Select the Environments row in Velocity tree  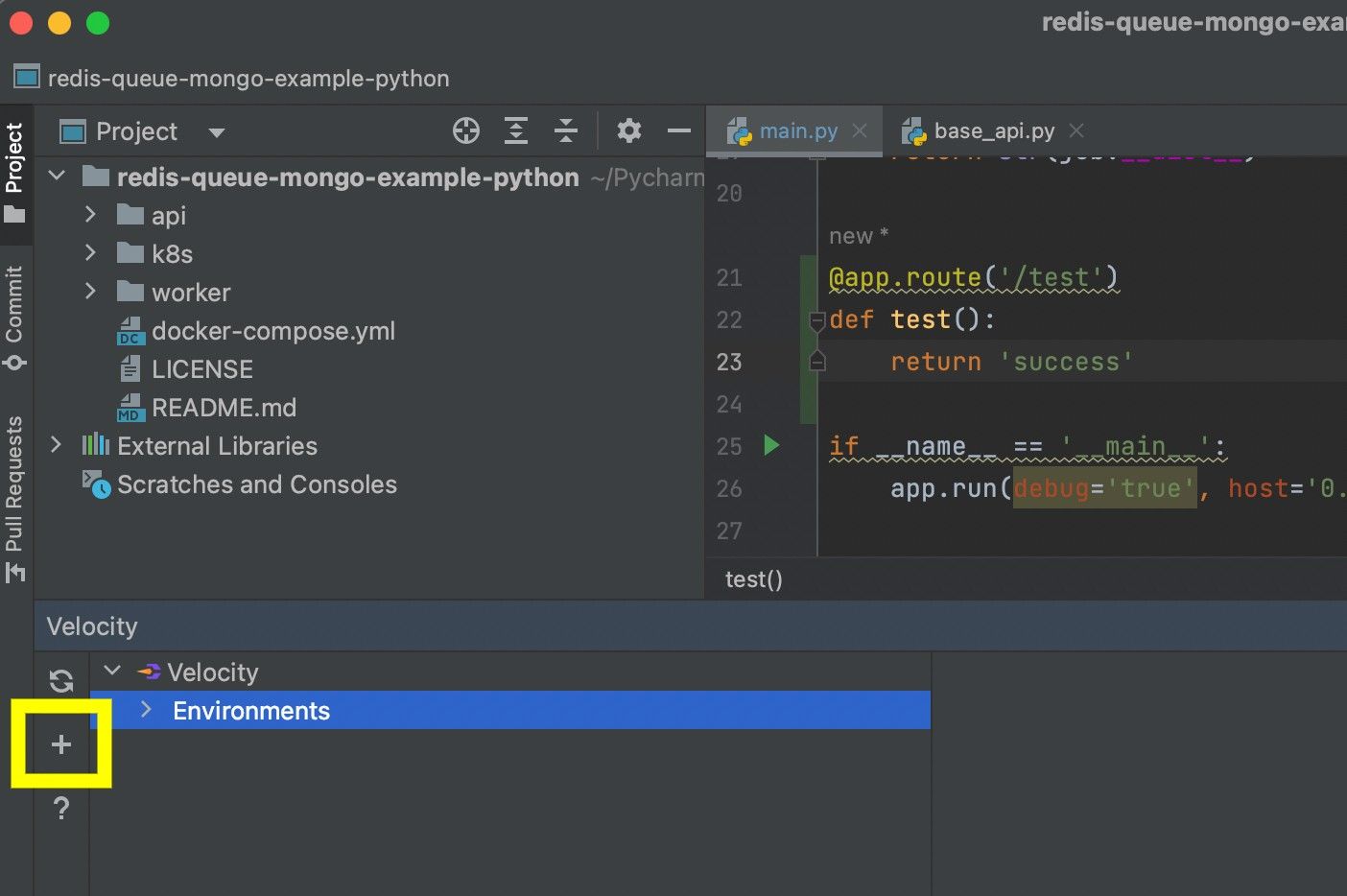point(510,710)
